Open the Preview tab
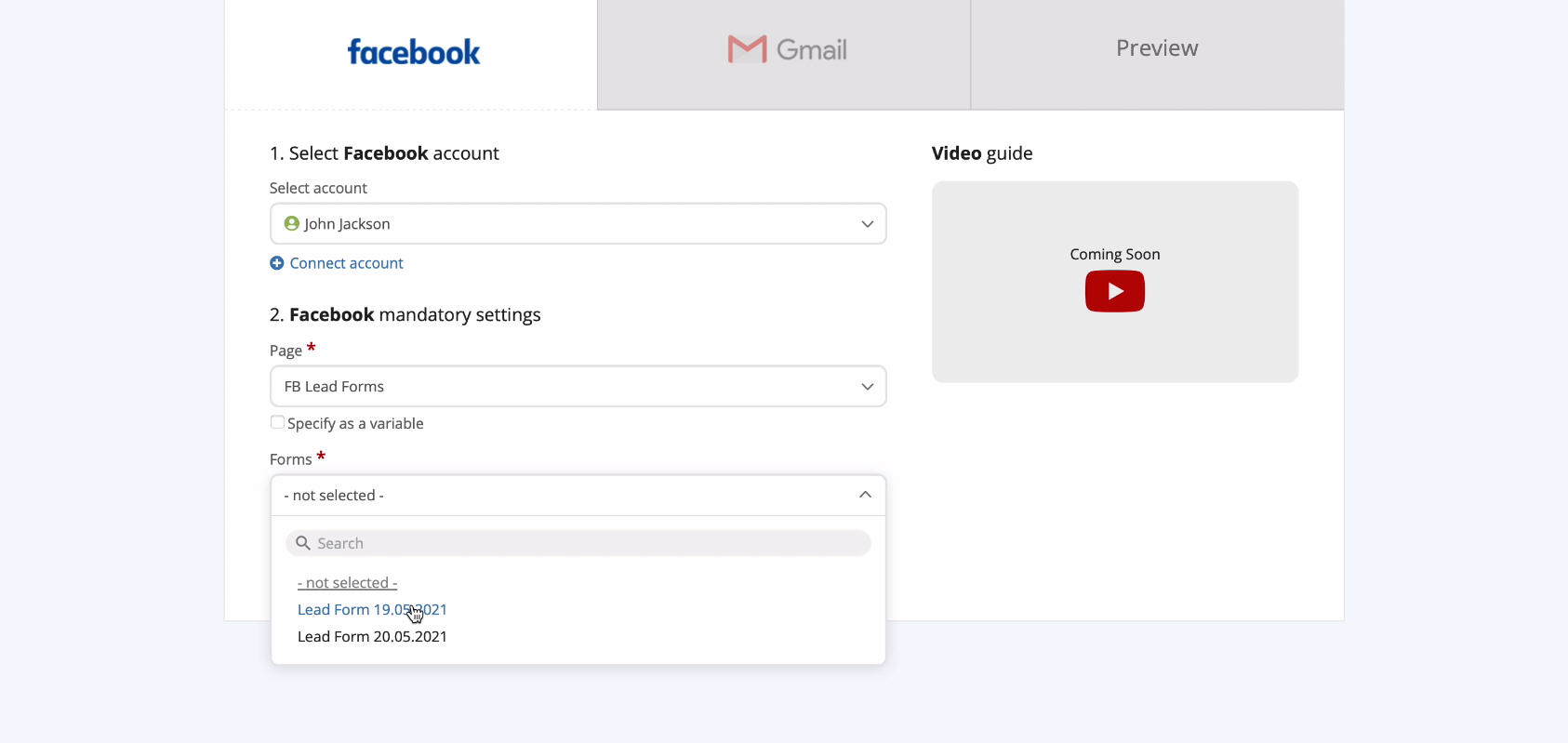Screen dimensions: 1568x743 [x=1158, y=54]
